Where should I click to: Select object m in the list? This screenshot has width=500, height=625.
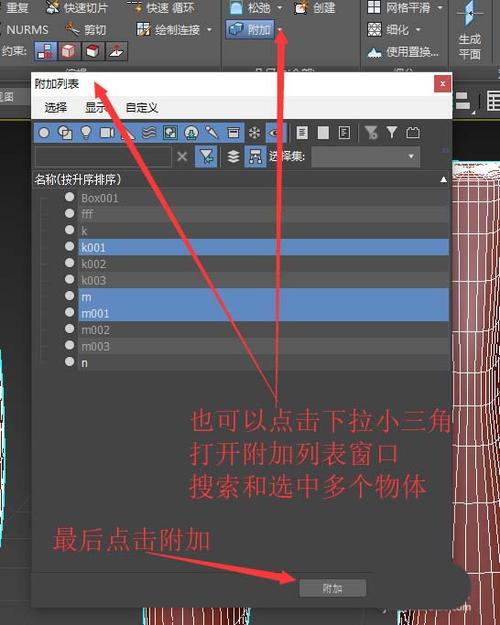click(263, 297)
